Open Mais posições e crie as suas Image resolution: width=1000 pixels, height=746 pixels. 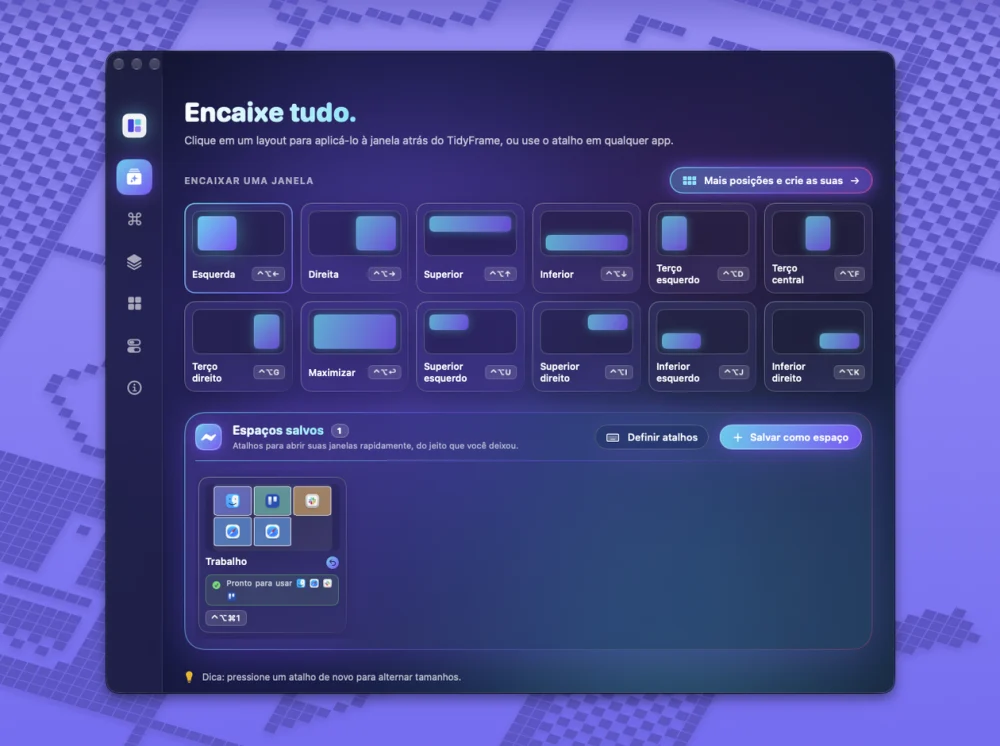click(771, 180)
